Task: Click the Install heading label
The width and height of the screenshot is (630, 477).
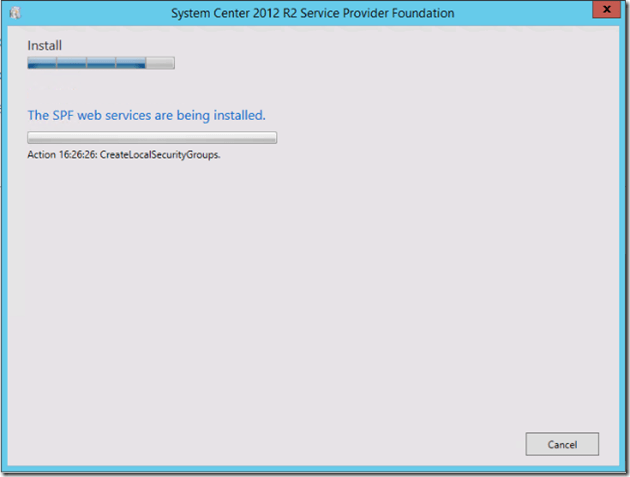Action: point(44,46)
